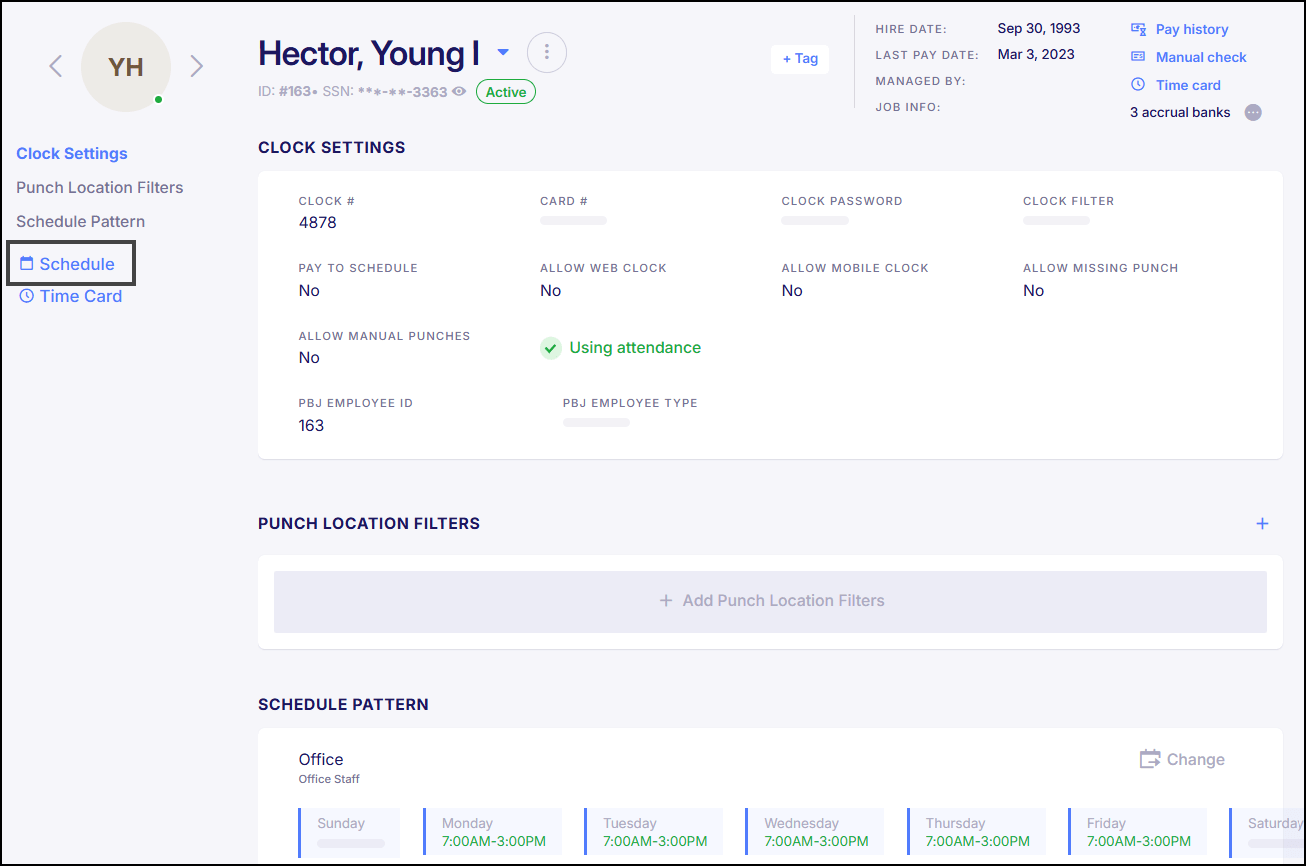Click Add Punch Location Filters button

click(x=770, y=601)
